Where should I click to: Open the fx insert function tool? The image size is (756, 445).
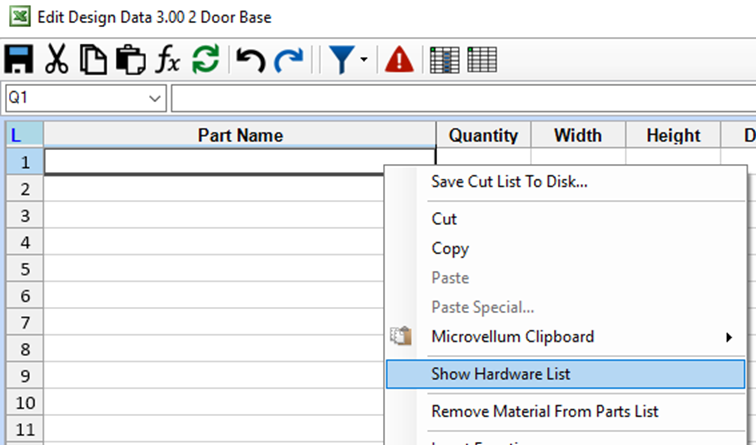(167, 60)
